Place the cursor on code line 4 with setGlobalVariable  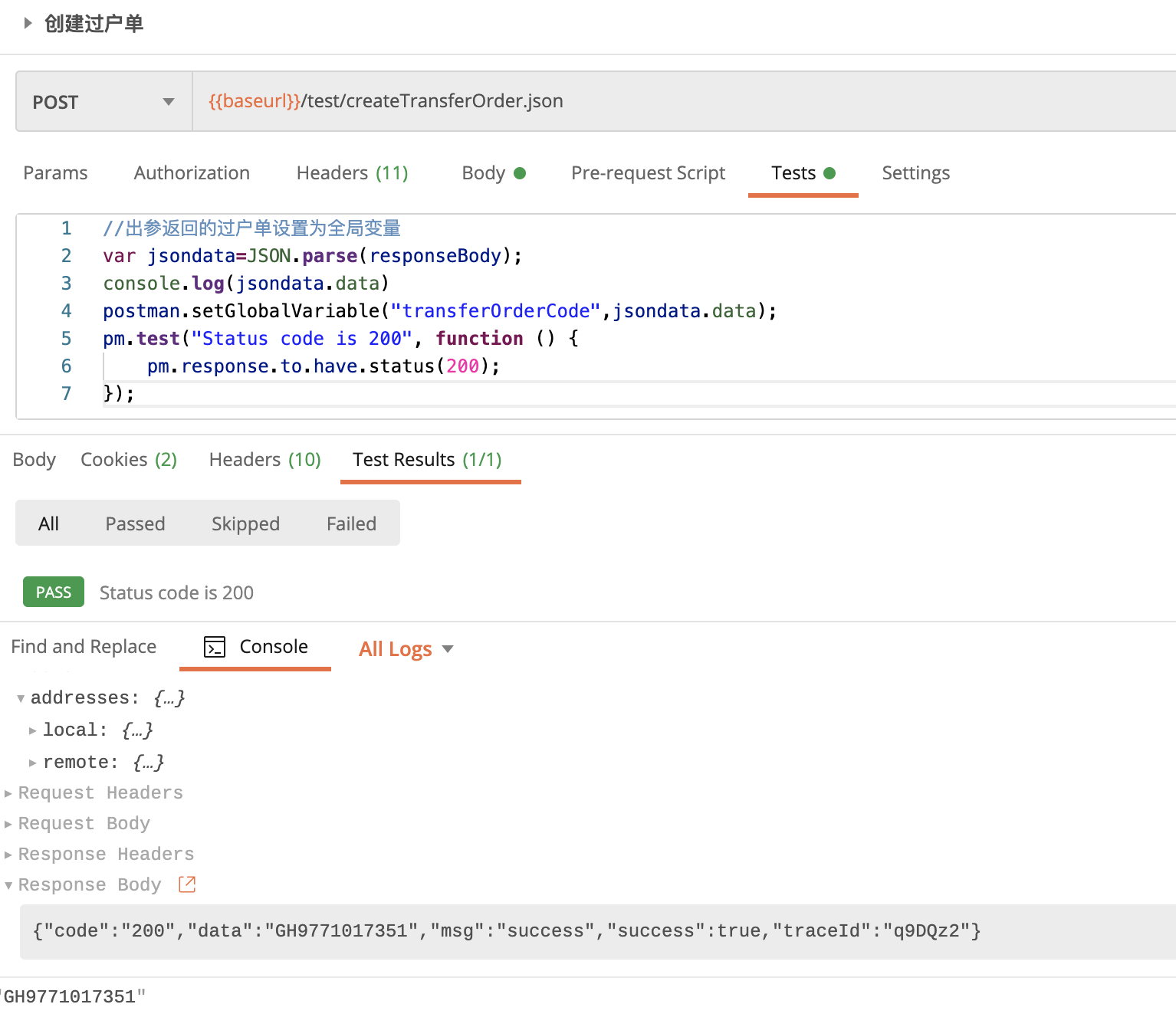tap(440, 311)
